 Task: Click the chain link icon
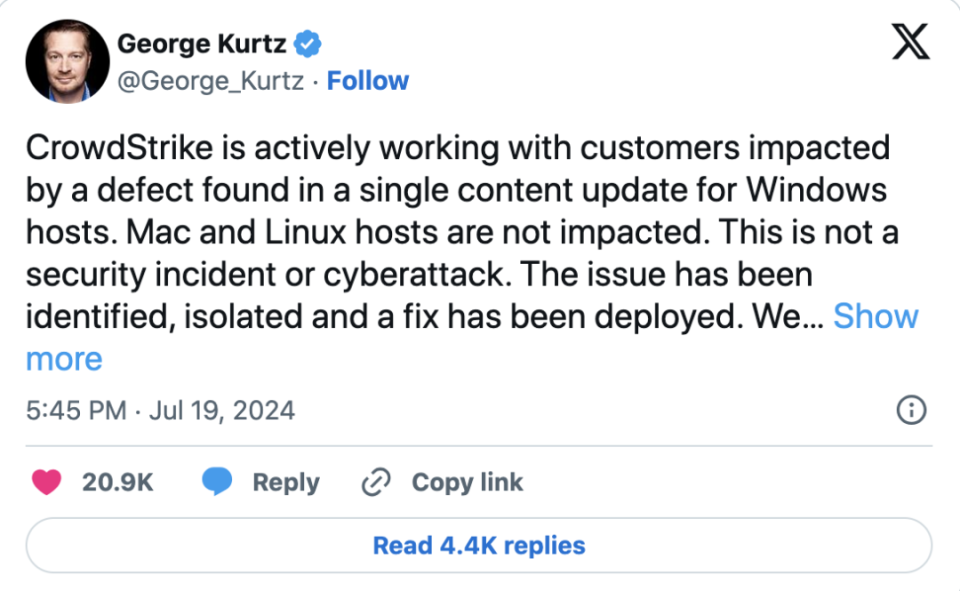coord(375,483)
